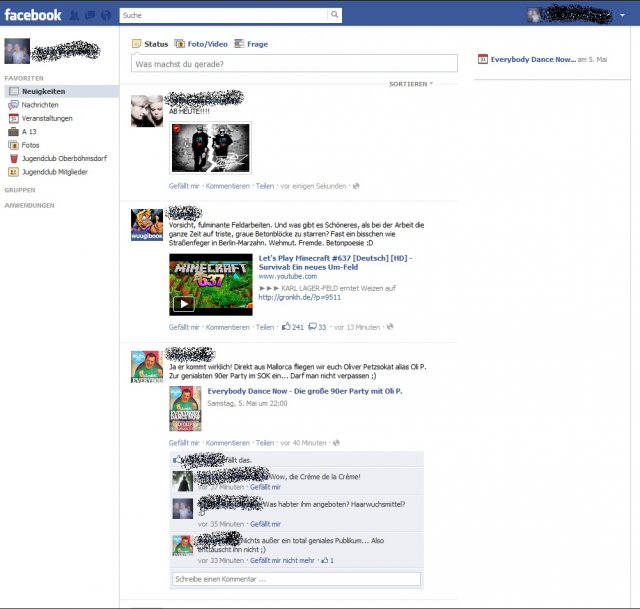Click Kommentieren on AB HEUTE post
Viewport: 640px width, 609px height.
(228, 186)
